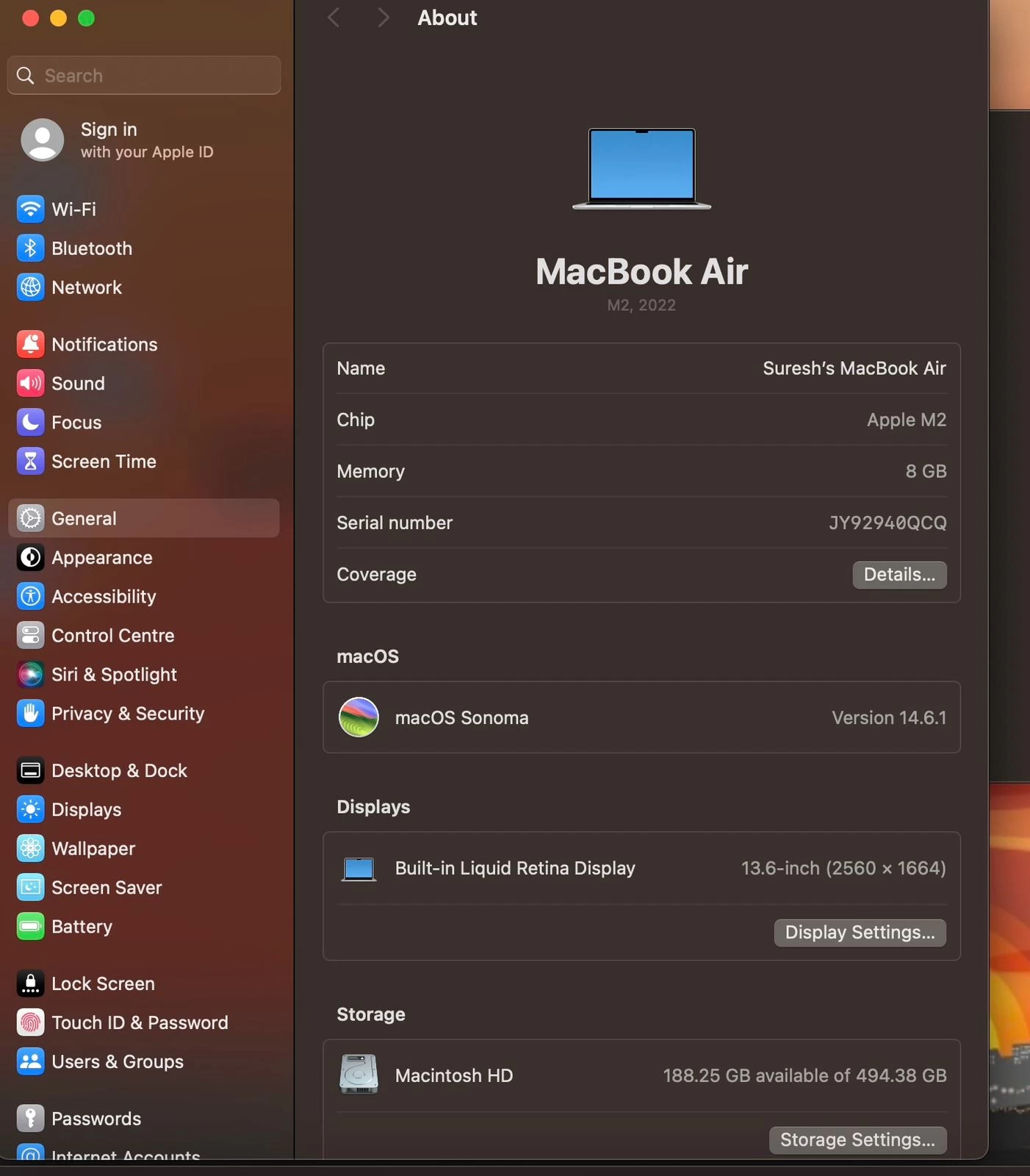Open Display Settings button
Image resolution: width=1030 pixels, height=1176 pixels.
point(860,933)
